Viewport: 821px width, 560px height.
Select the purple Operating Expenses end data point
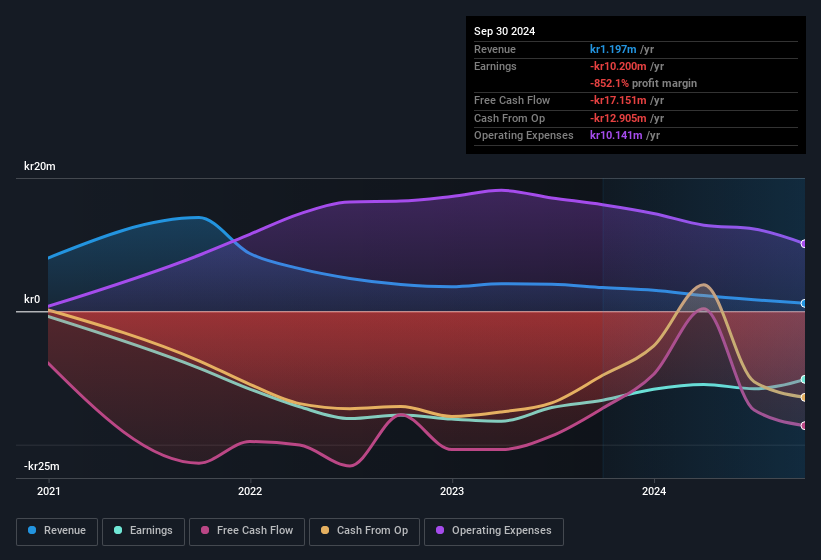point(803,244)
